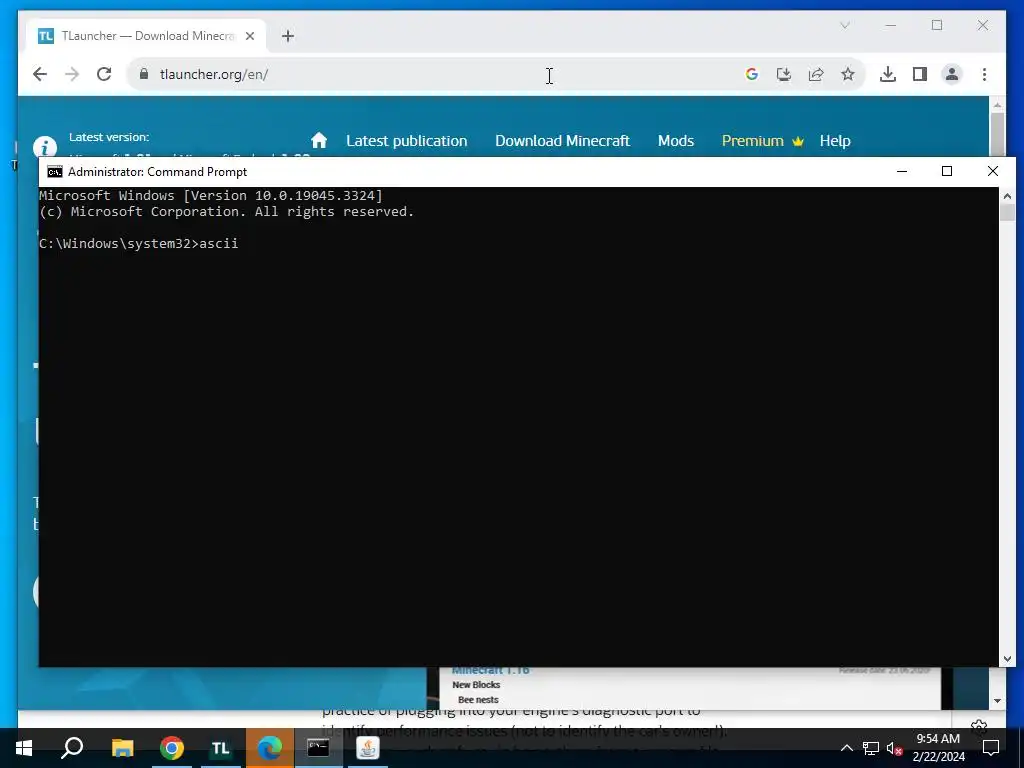The height and width of the screenshot is (768, 1024).
Task: Open Microsoft Edge from taskbar
Action: click(270, 748)
